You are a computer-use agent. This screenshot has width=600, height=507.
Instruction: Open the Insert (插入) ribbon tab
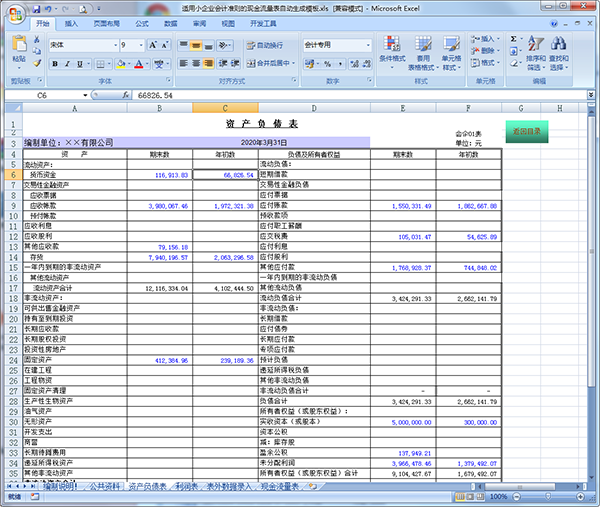tap(71, 24)
